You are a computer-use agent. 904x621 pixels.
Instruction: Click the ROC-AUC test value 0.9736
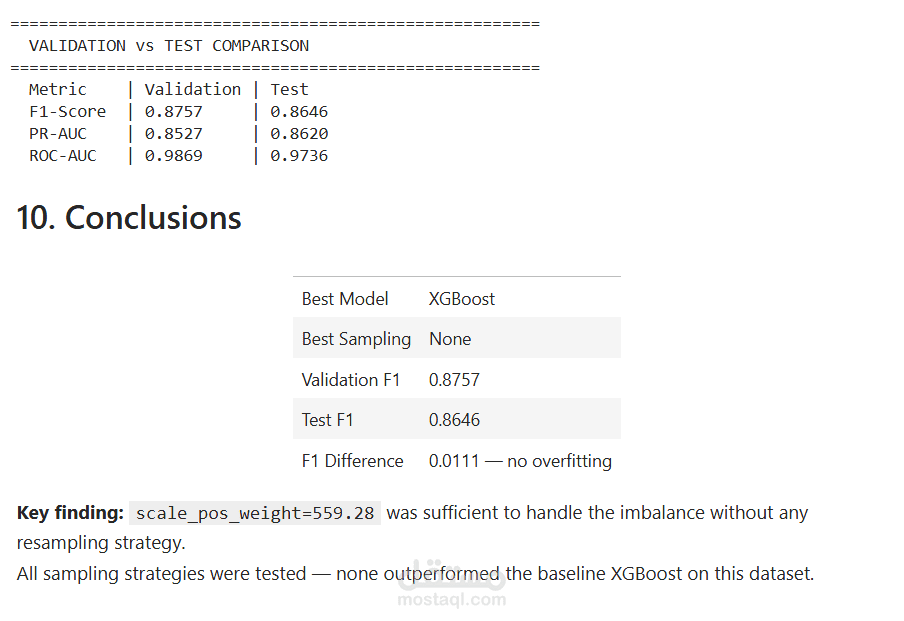point(299,156)
